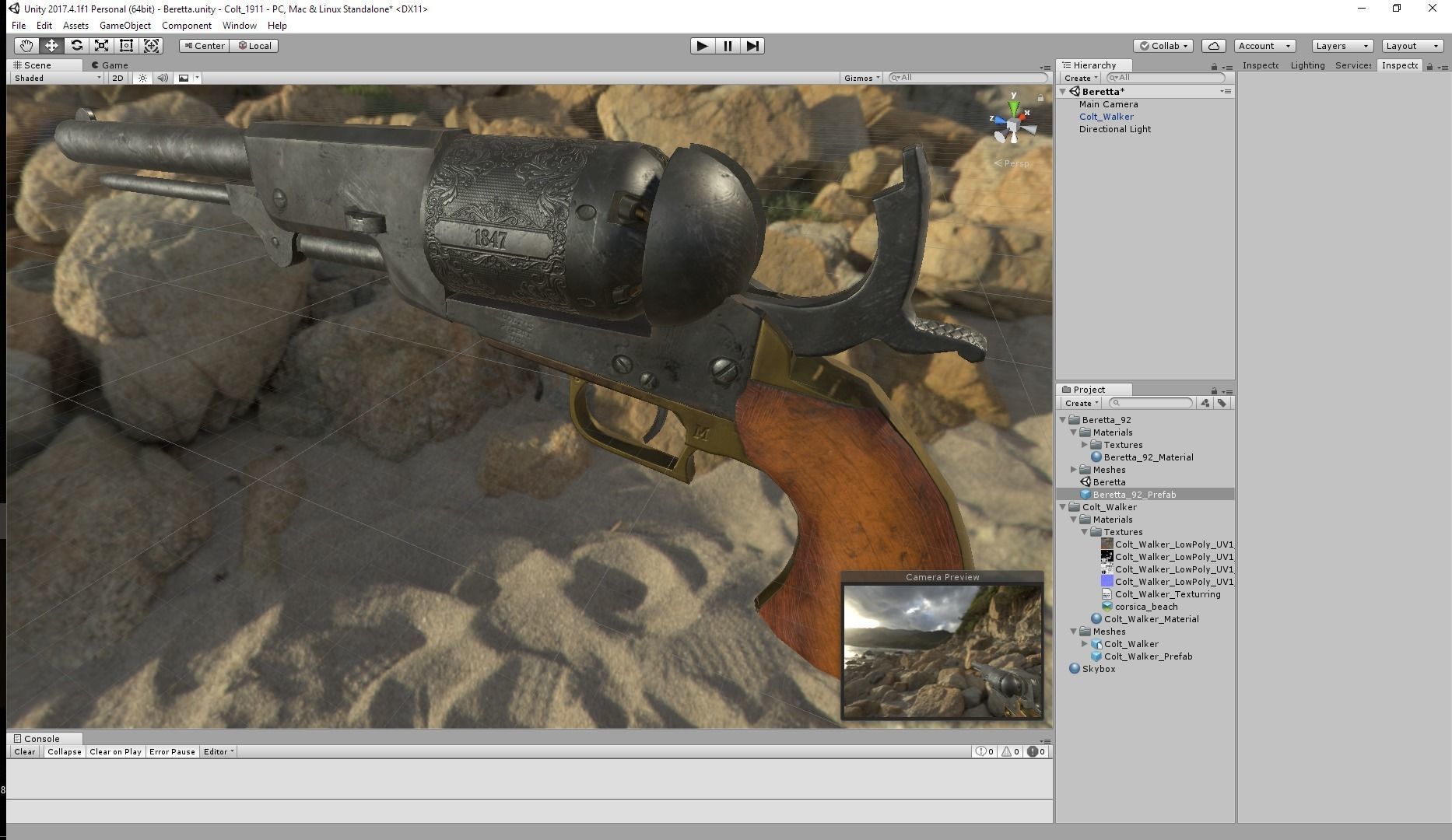Select the Scale tool
1452x840 pixels.
pos(101,46)
